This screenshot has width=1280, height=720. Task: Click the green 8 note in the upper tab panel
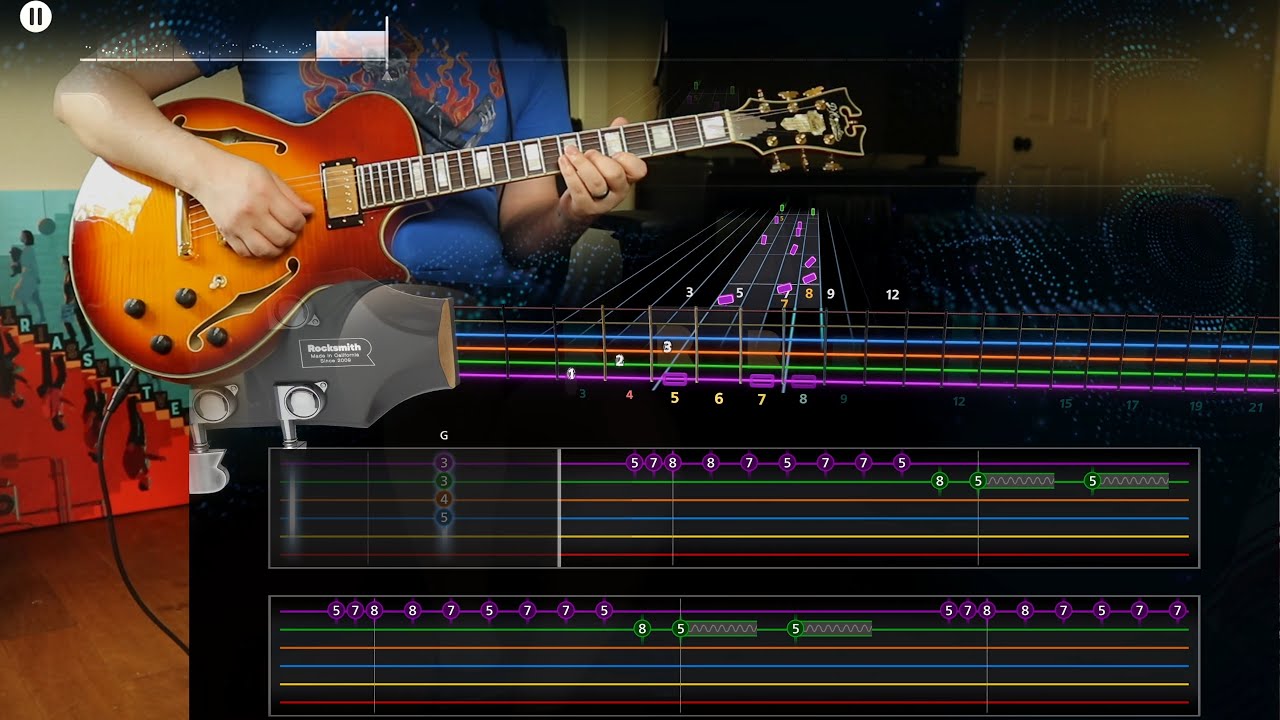[939, 481]
